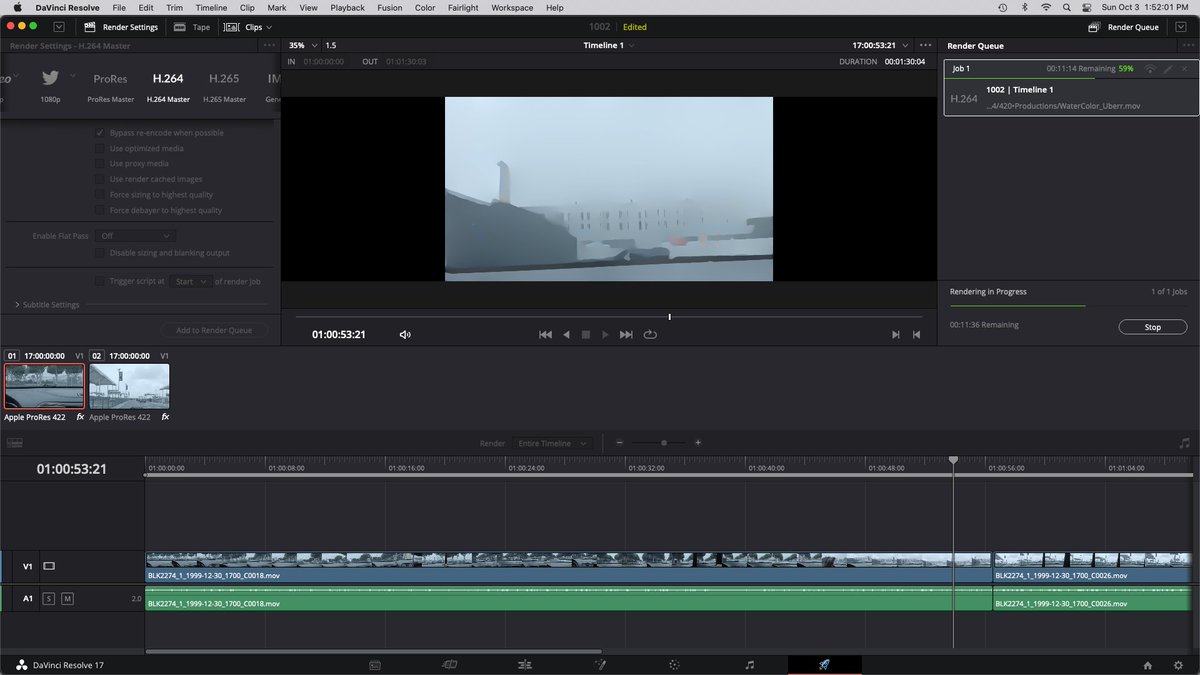This screenshot has height=675, width=1200.
Task: Jump to last frame in viewer
Action: [626, 335]
